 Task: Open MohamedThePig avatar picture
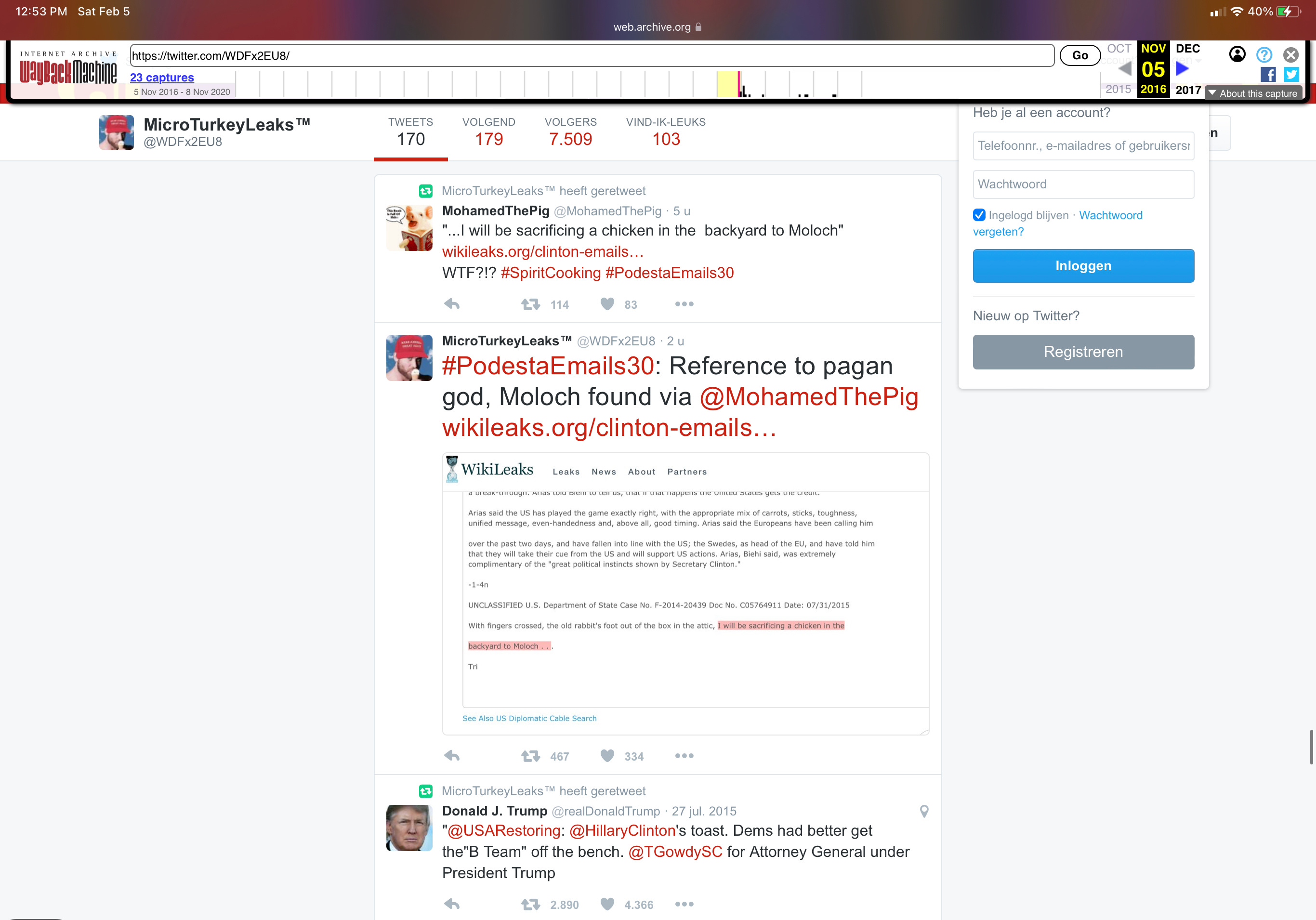(x=409, y=228)
